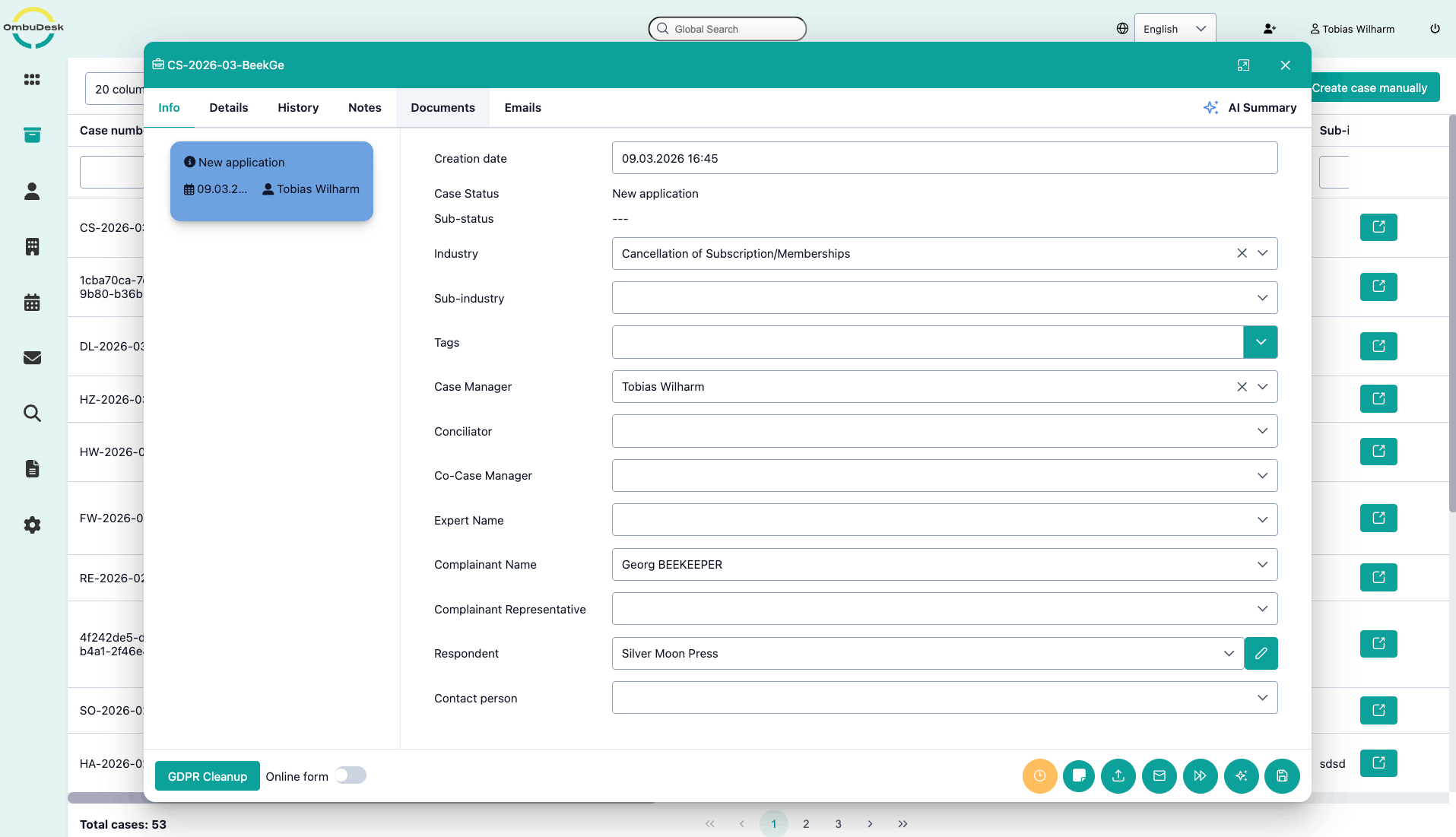Click the send email icon button

(x=1159, y=776)
